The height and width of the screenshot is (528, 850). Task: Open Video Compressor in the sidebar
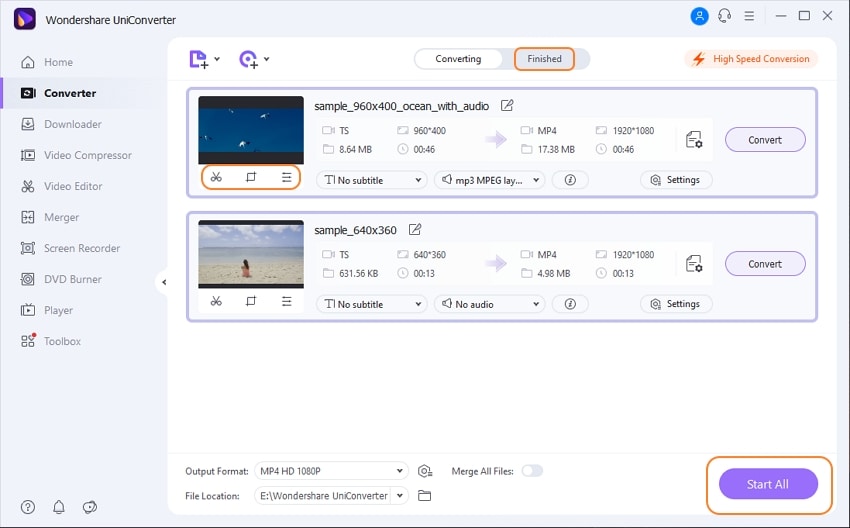click(88, 155)
